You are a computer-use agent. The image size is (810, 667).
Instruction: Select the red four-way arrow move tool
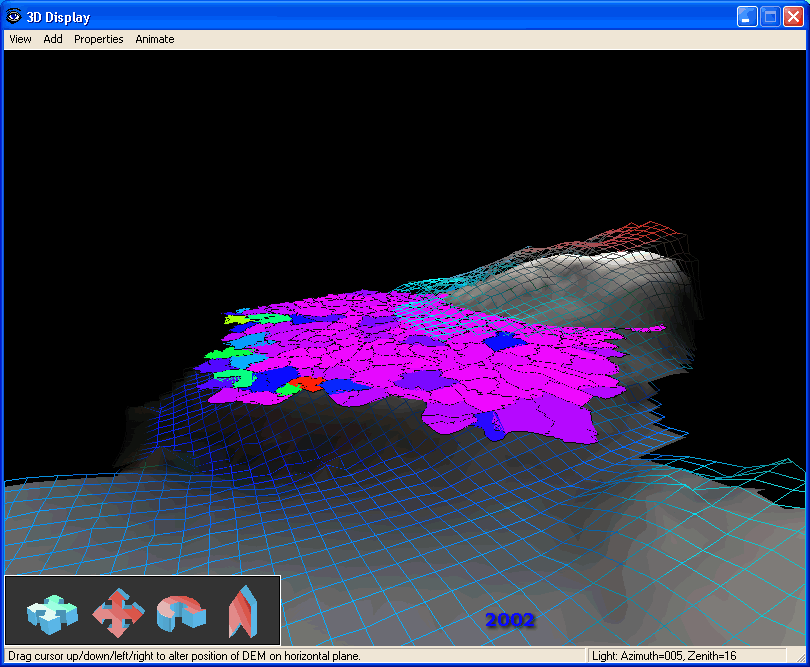(x=117, y=613)
